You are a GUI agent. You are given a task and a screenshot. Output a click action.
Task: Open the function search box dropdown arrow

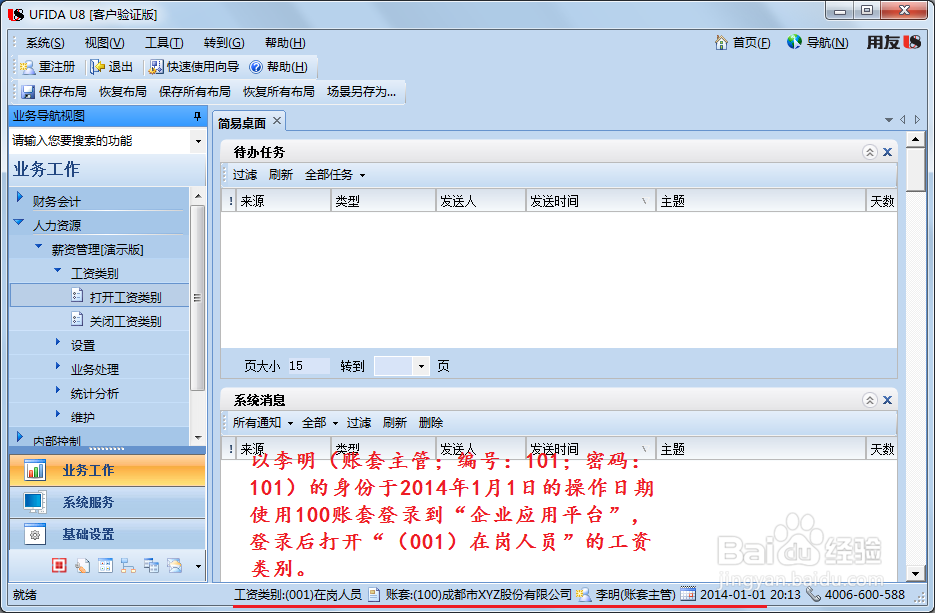(198, 141)
